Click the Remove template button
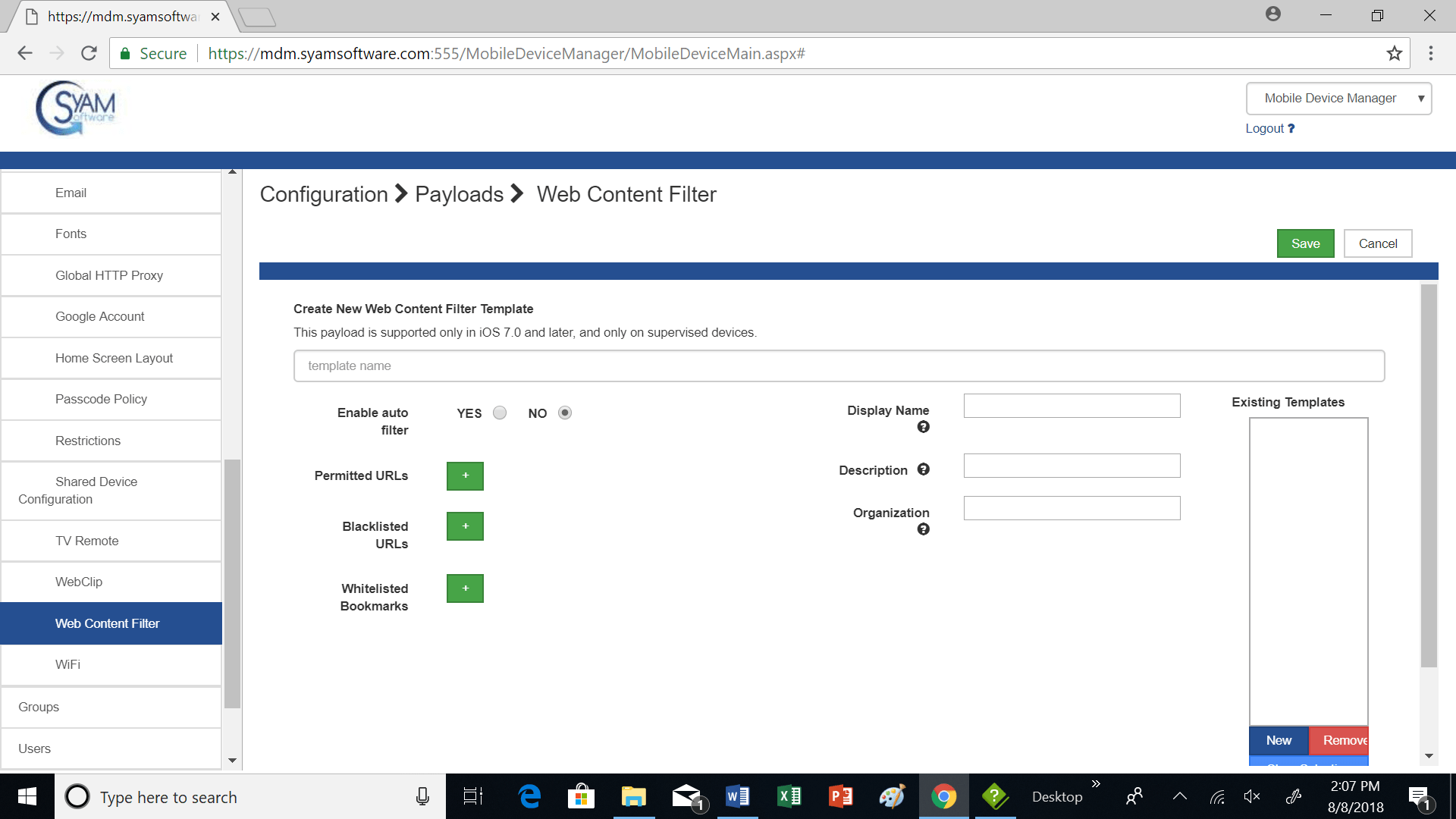 click(1340, 740)
